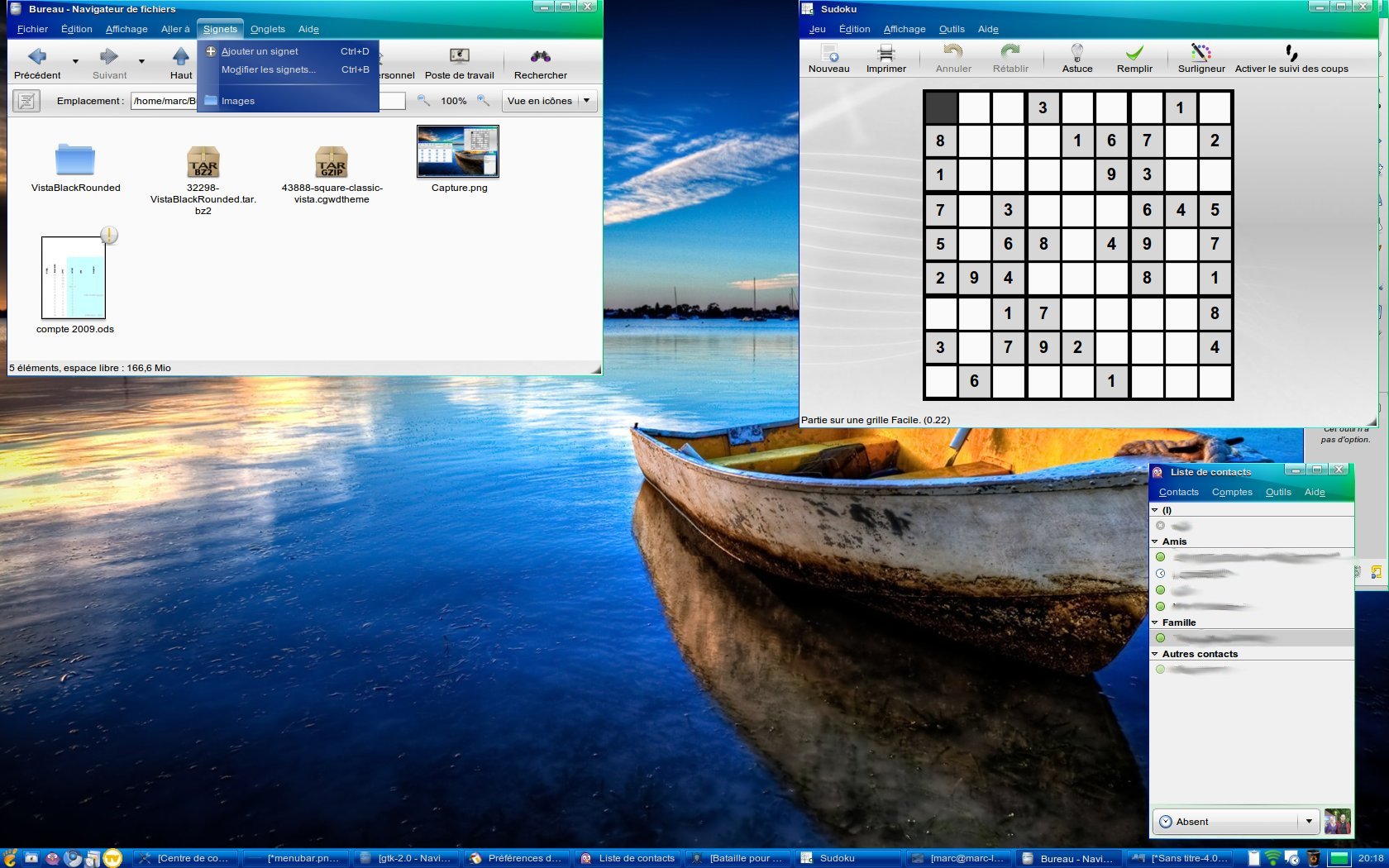1389x868 pixels.
Task: Go up with the Haut arrow icon
Action: tap(181, 56)
